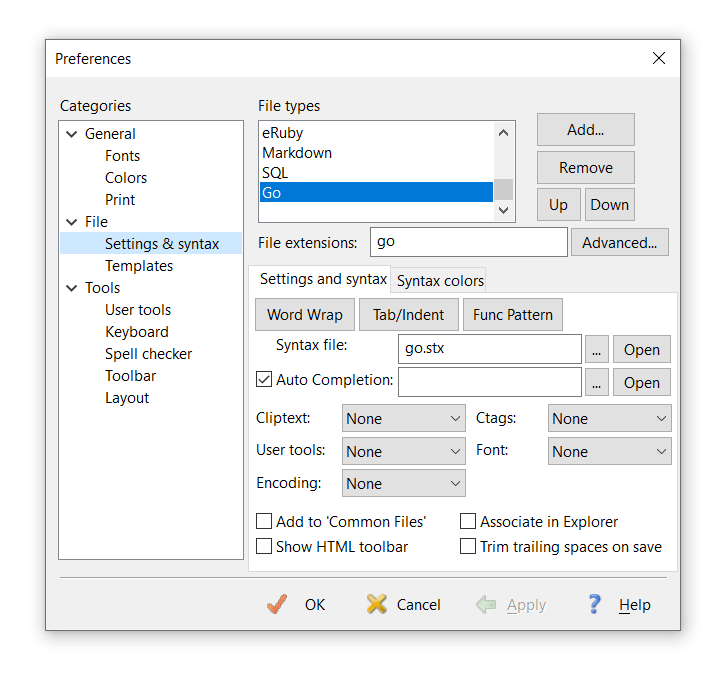Image resolution: width=728 pixels, height=684 pixels.
Task: Close the Preferences dialog
Action: [x=659, y=58]
